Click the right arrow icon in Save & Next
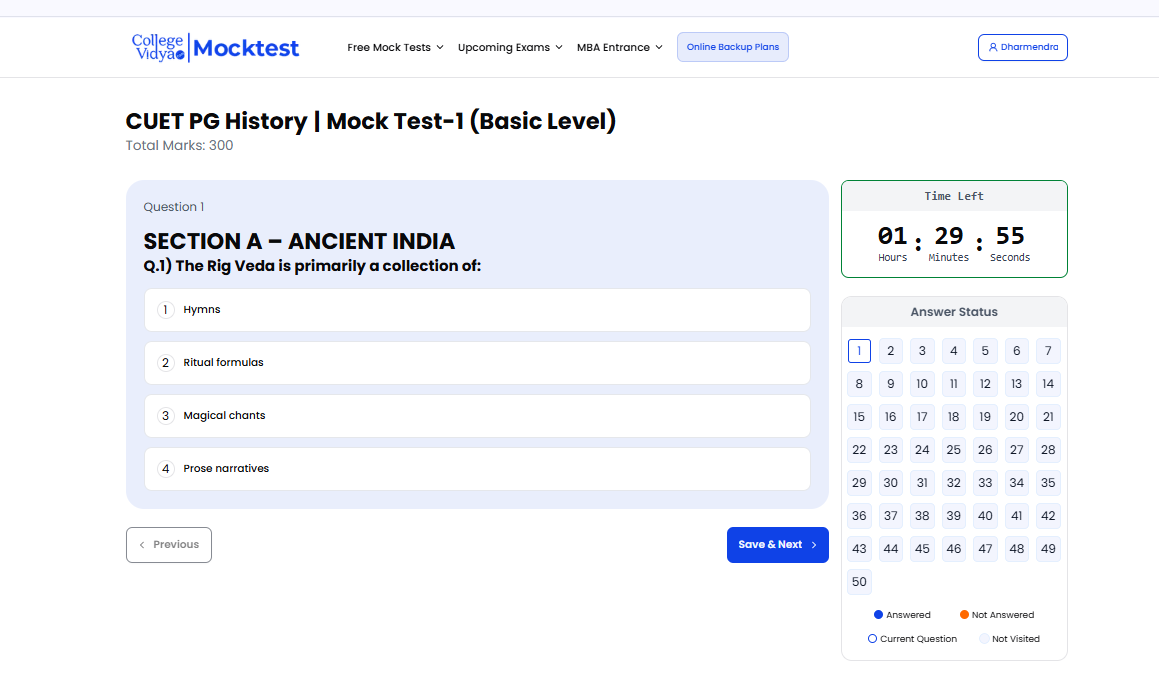The width and height of the screenshot is (1159, 675). pos(814,545)
